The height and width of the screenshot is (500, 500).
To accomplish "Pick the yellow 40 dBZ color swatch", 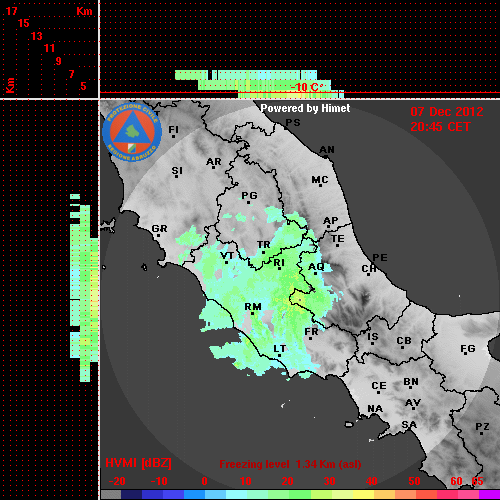I will pyautogui.click(x=363, y=494).
